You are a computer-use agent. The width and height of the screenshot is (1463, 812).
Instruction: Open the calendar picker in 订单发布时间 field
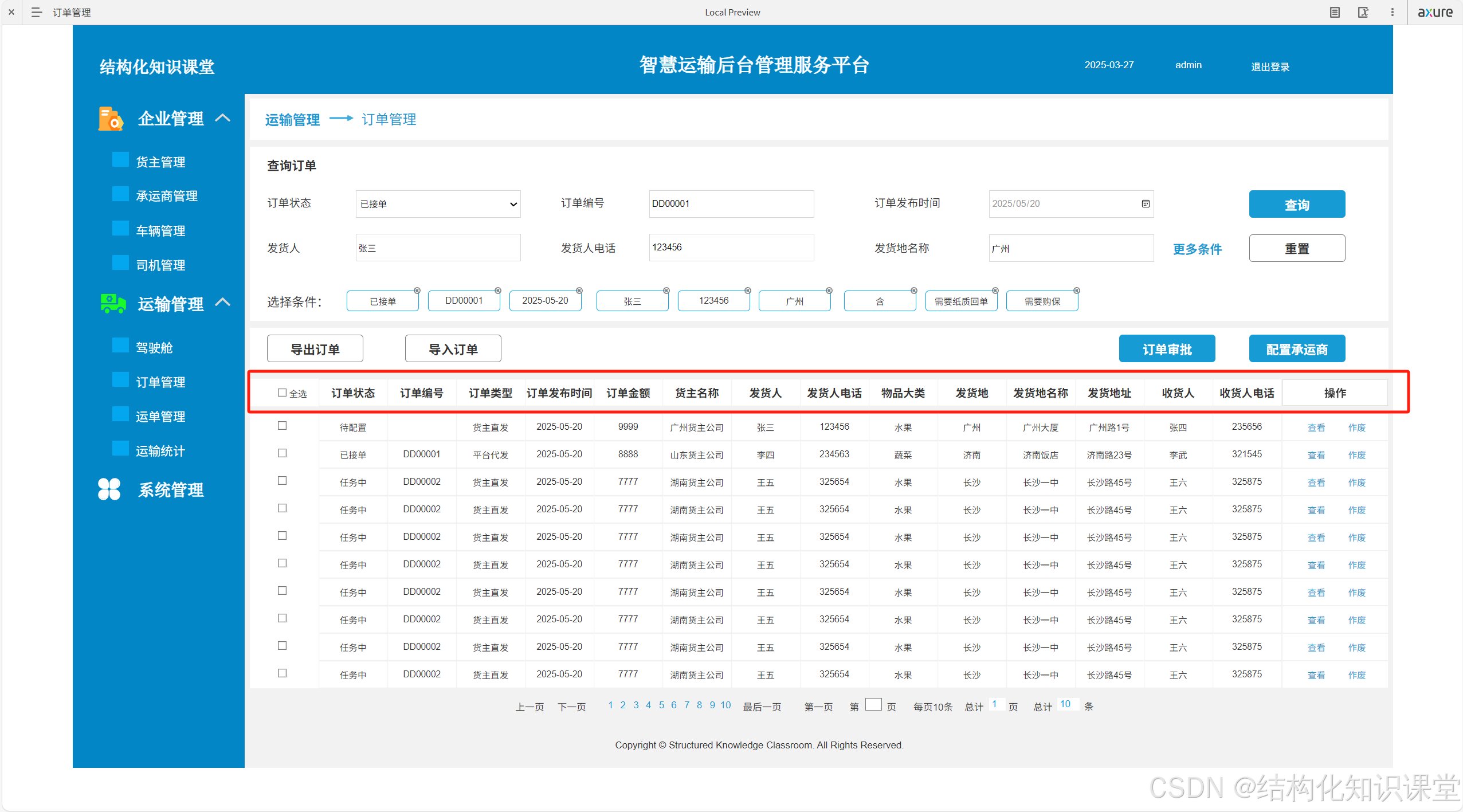(x=1145, y=203)
